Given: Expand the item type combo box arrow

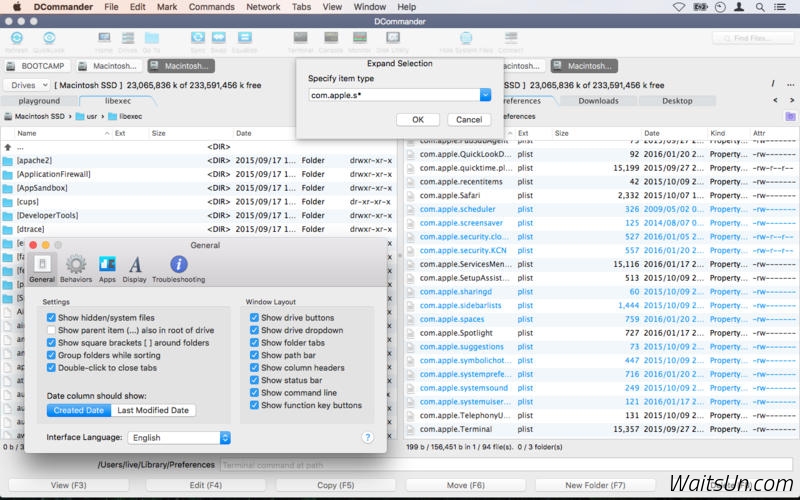Looking at the screenshot, I should pos(485,95).
